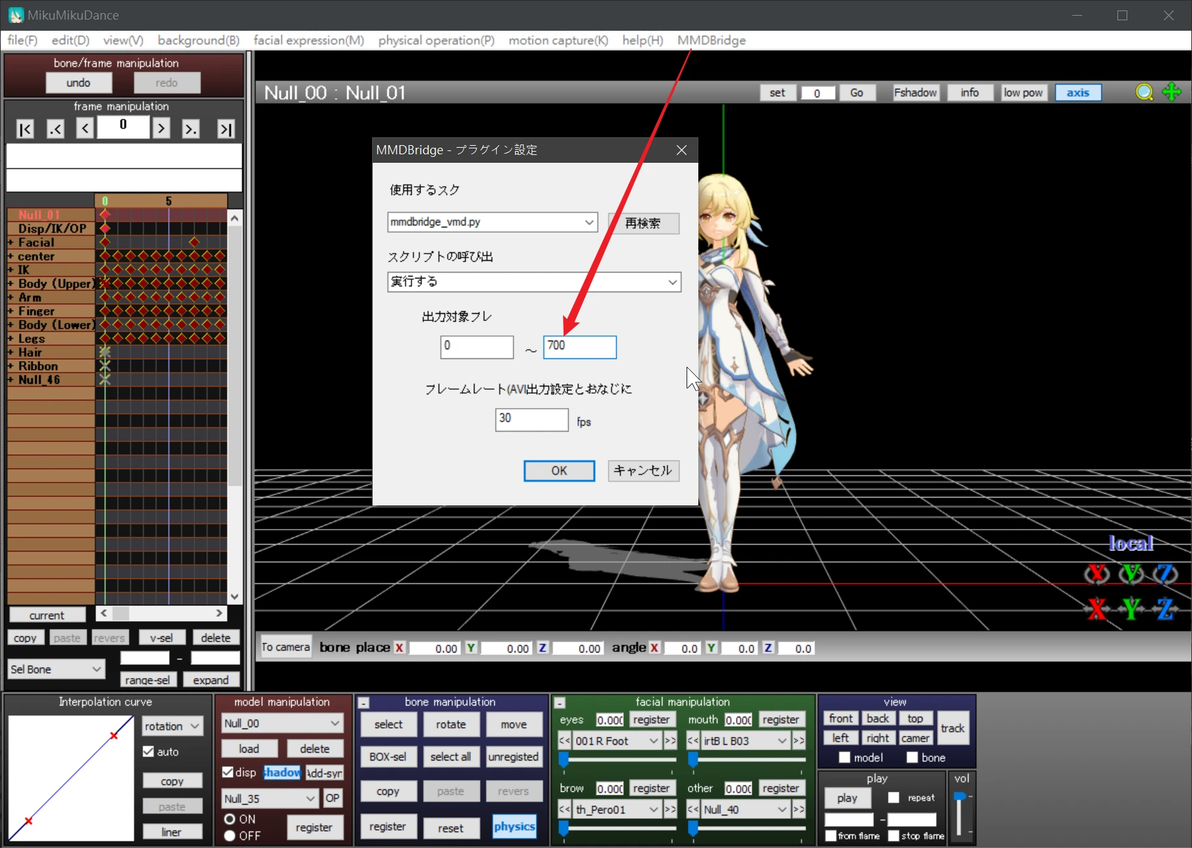Open the Null_35 dropdown
This screenshot has width=1192, height=848.
coord(269,799)
